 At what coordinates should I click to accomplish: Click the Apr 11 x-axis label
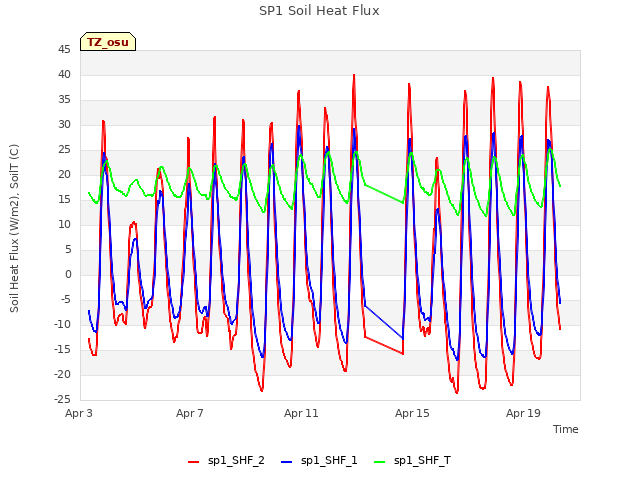click(x=301, y=413)
